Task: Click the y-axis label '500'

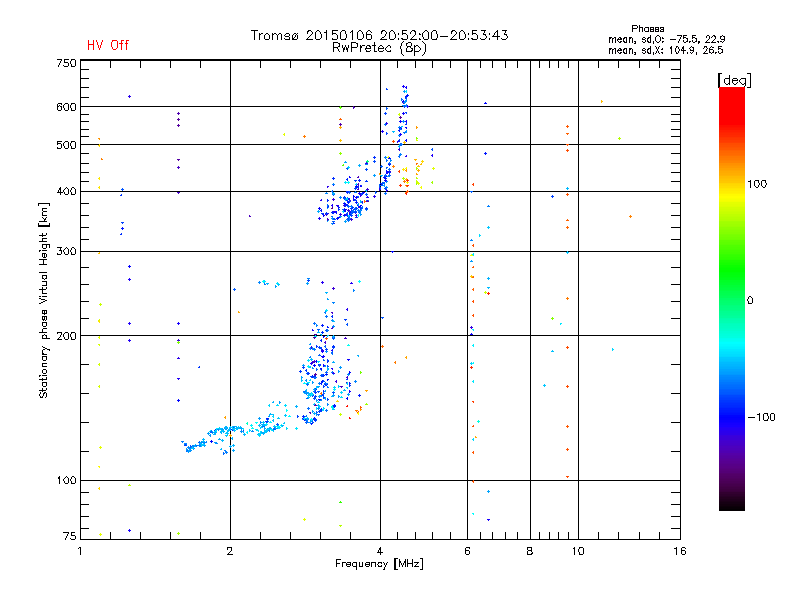Action: pos(67,145)
